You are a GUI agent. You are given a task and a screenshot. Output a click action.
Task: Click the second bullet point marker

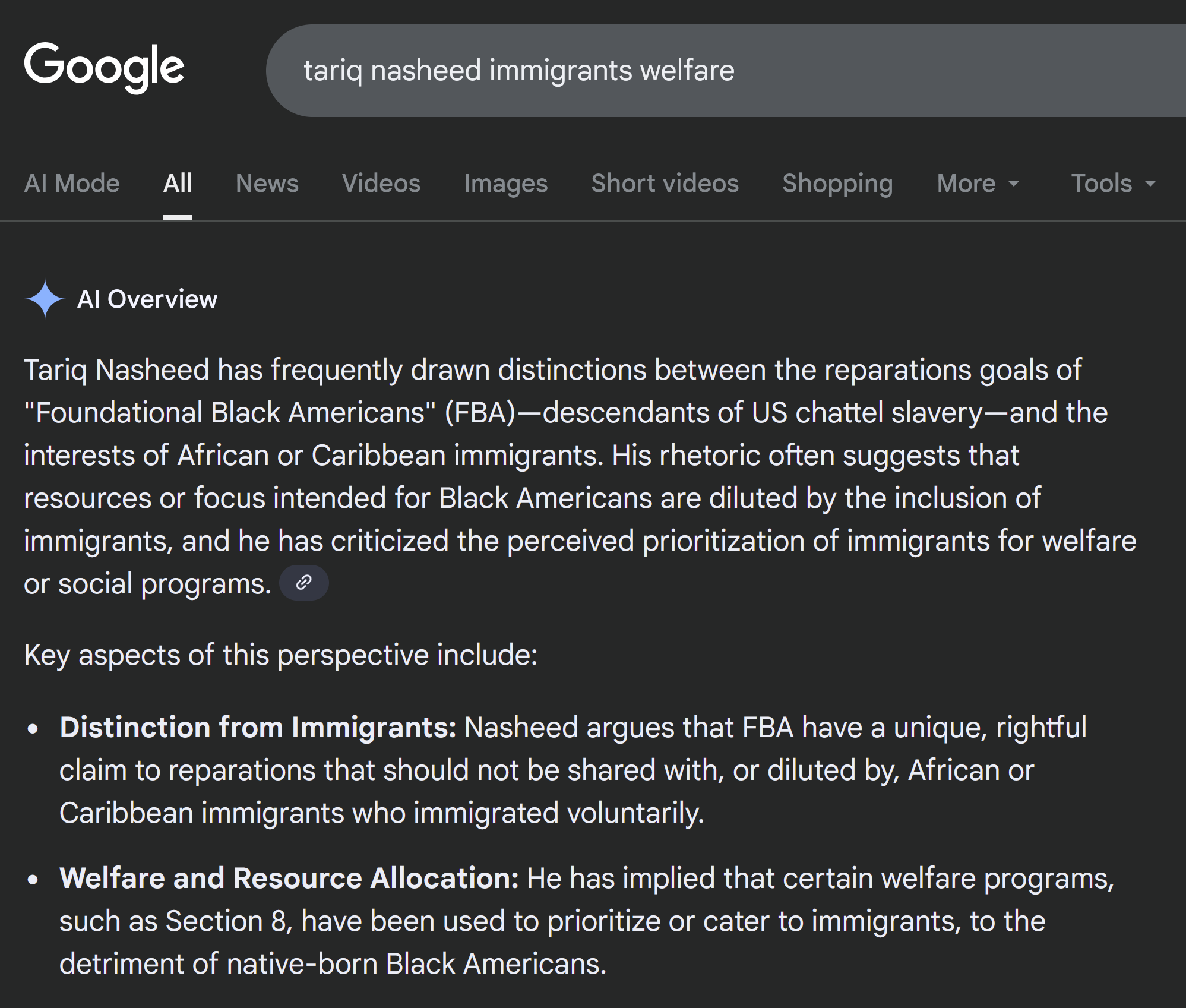[x=33, y=880]
